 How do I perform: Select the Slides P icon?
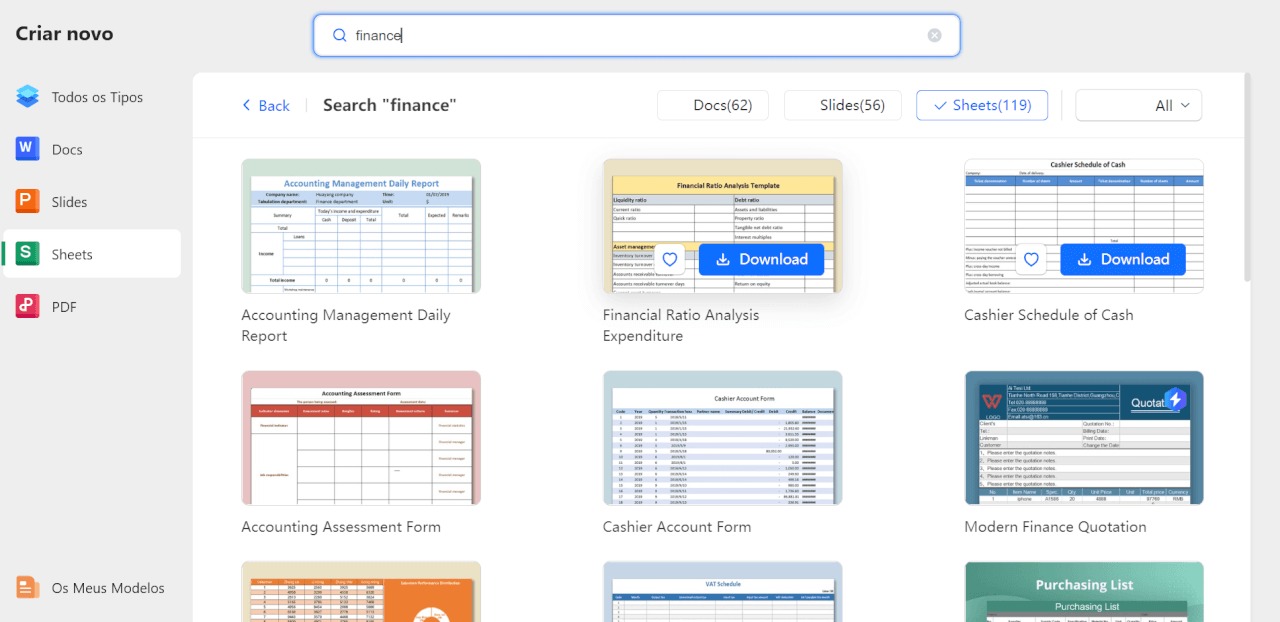pyautogui.click(x=28, y=201)
